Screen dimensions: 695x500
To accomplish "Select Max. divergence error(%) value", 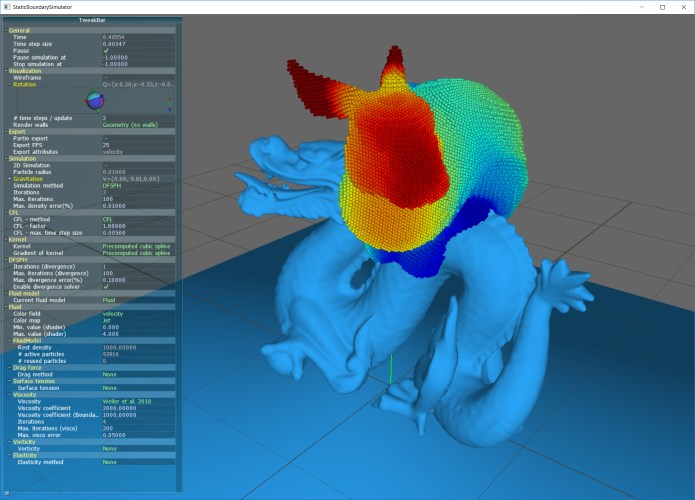I will pyautogui.click(x=139, y=280).
